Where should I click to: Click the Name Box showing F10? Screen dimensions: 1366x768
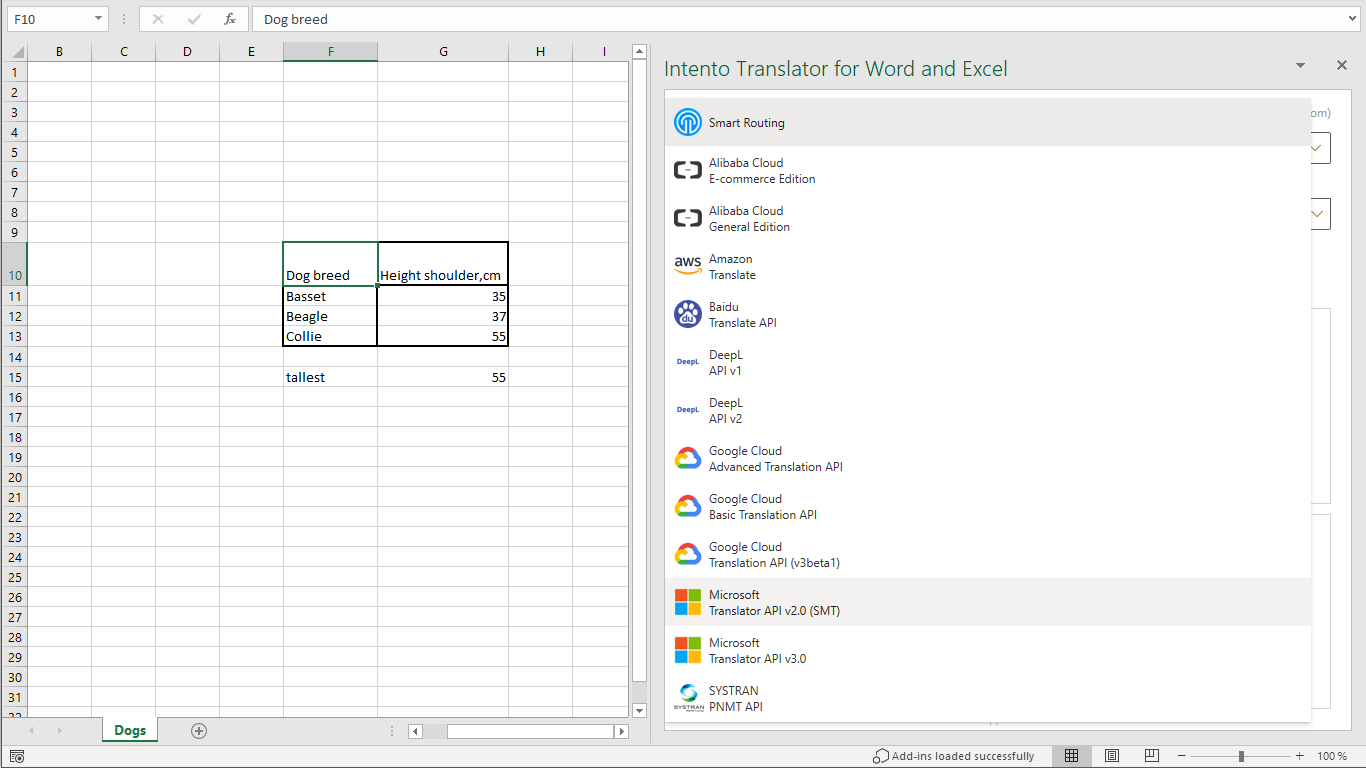click(x=48, y=19)
